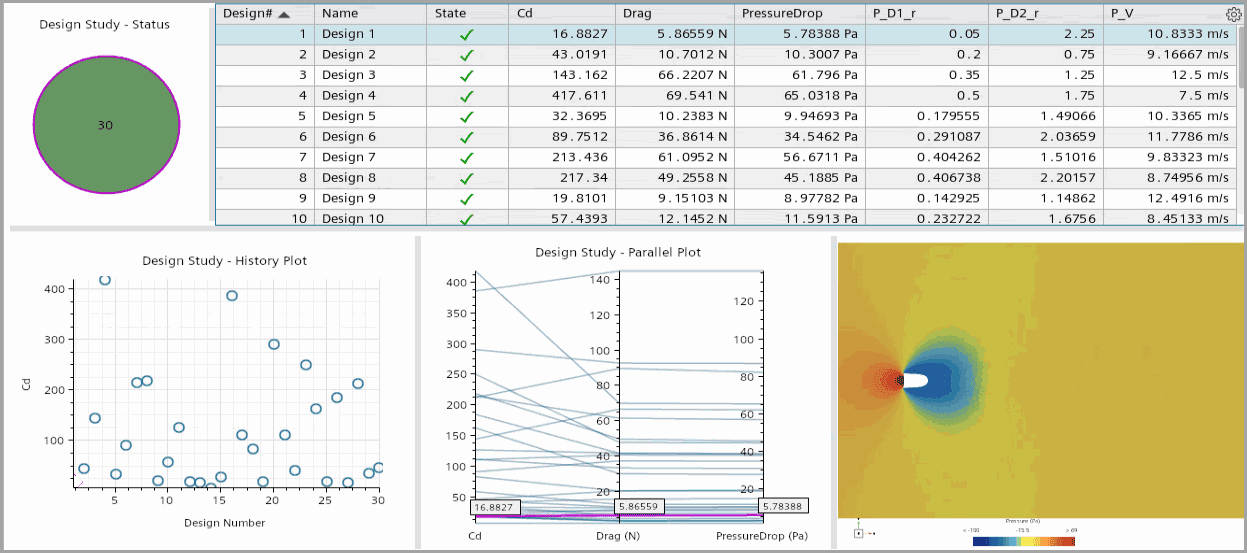Image resolution: width=1247 pixels, height=553 pixels.
Task: Click the white body in pressure contour scene
Action: [915, 381]
